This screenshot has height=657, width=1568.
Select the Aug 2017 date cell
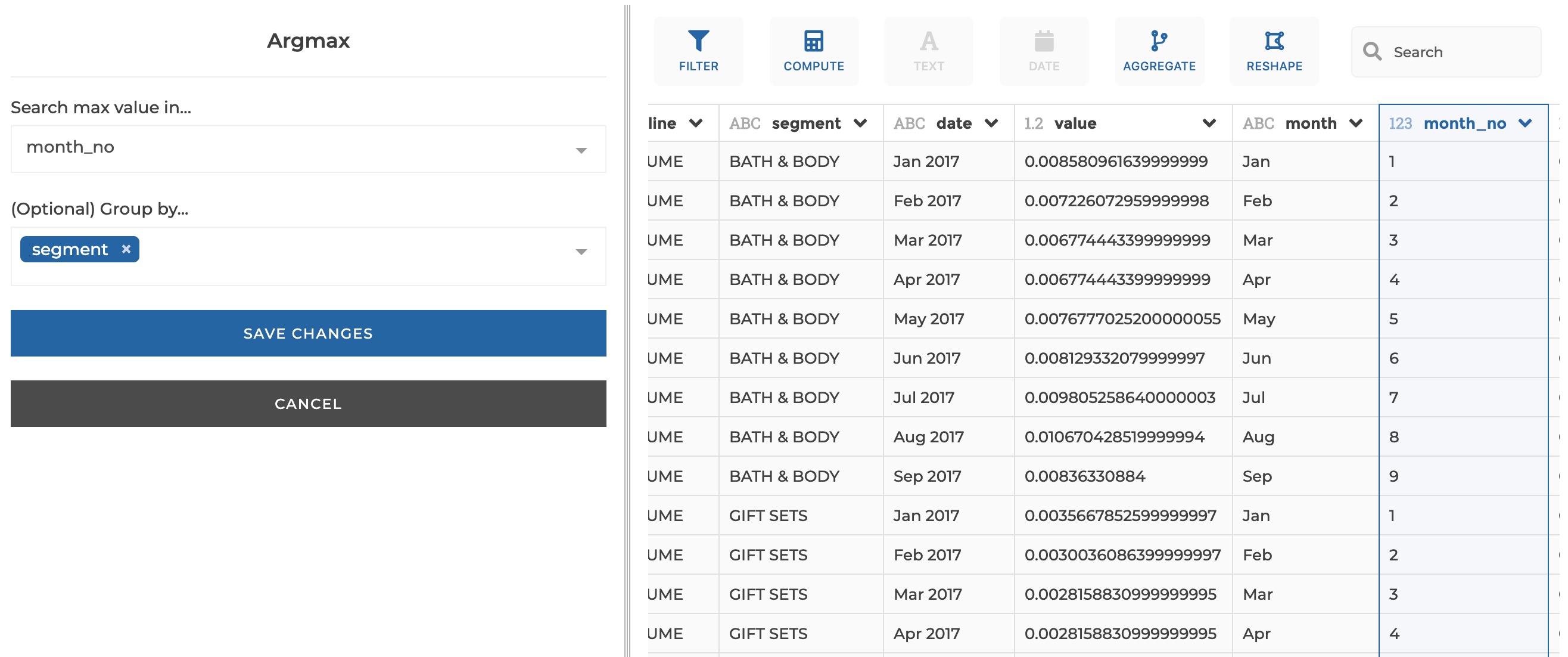click(928, 436)
